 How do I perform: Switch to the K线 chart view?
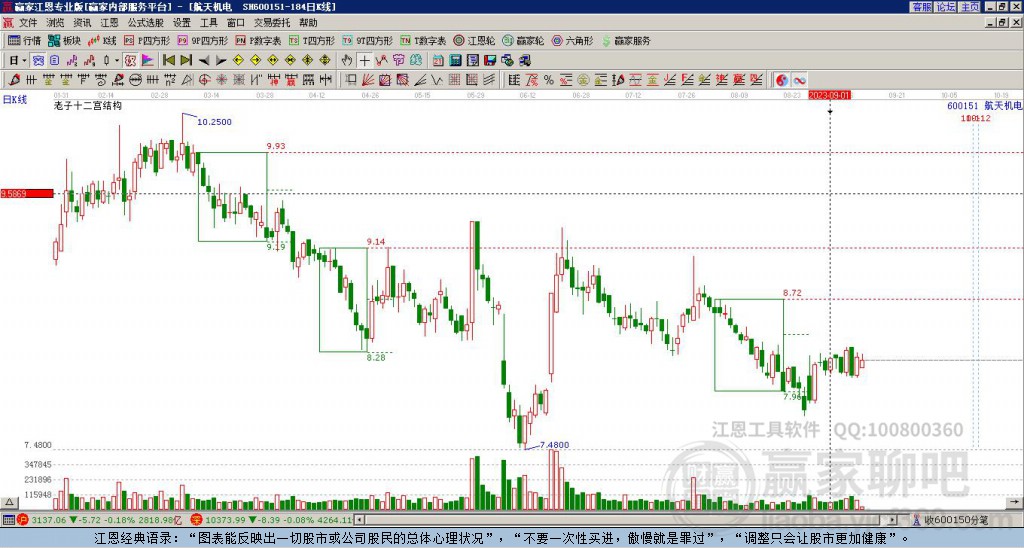point(101,40)
